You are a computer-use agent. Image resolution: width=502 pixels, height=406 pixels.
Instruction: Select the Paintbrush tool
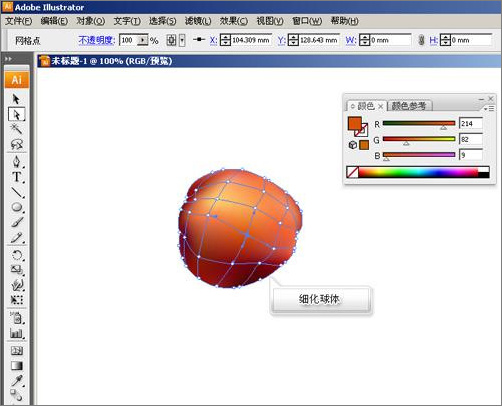(17, 222)
